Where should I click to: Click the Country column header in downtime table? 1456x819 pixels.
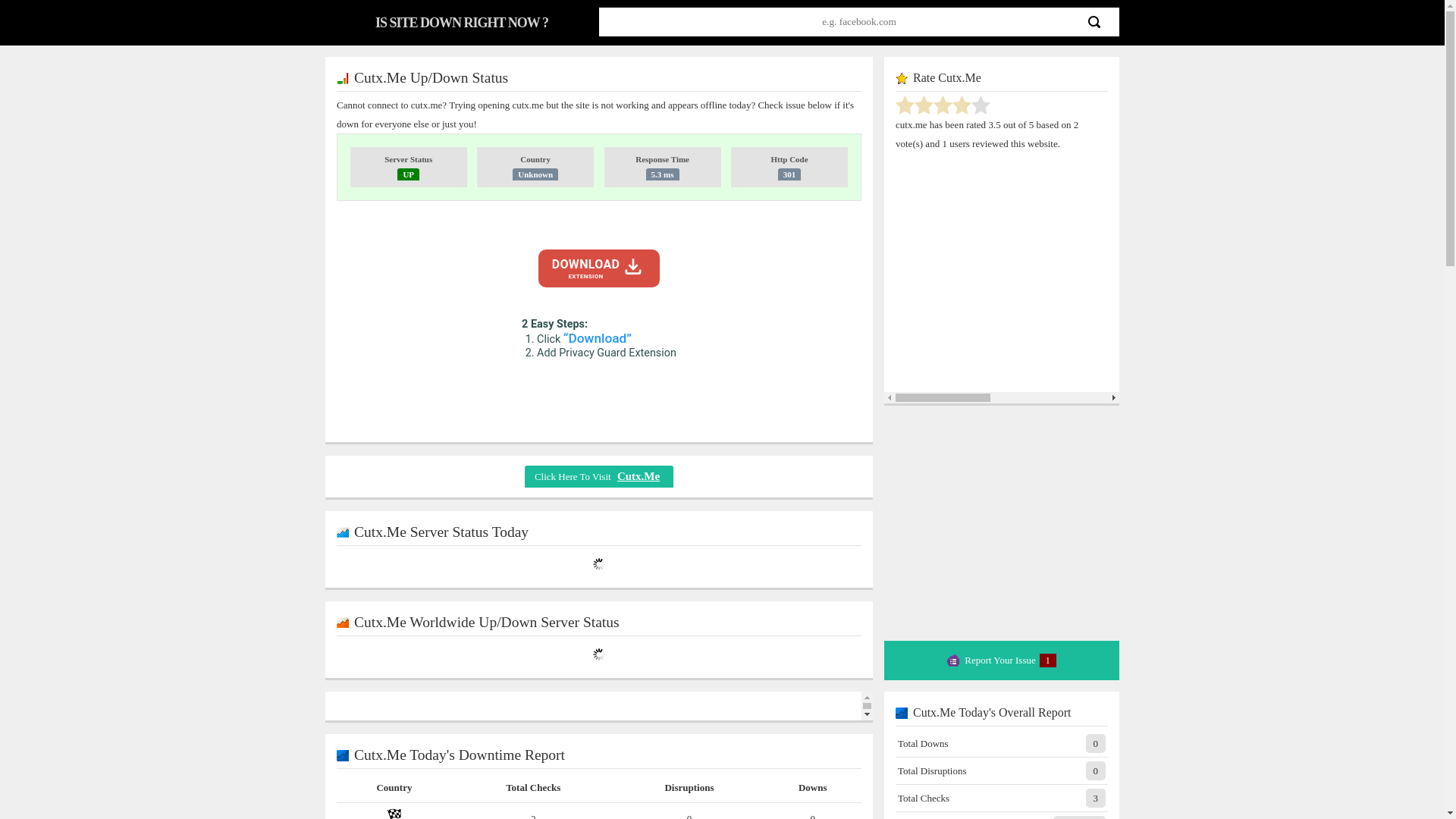394,788
